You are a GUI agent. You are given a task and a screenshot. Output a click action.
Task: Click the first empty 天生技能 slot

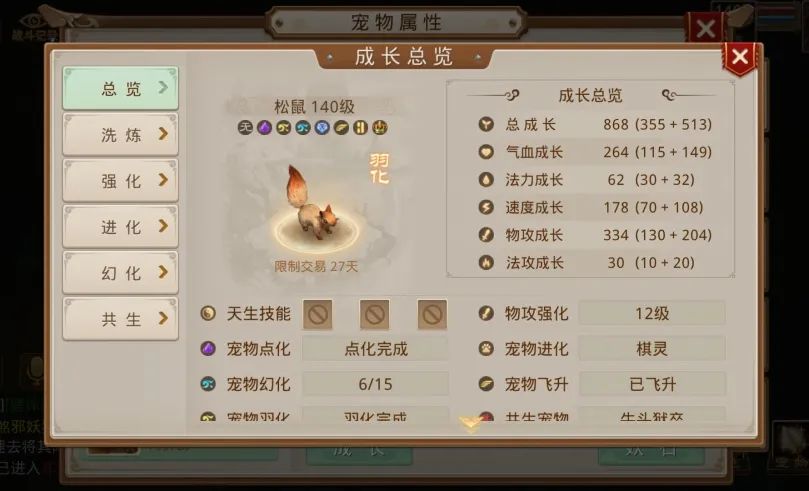[317, 314]
